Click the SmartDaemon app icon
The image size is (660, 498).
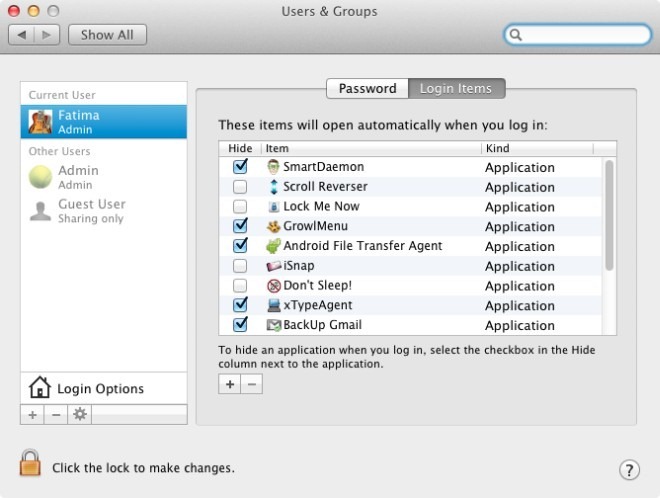pos(273,167)
